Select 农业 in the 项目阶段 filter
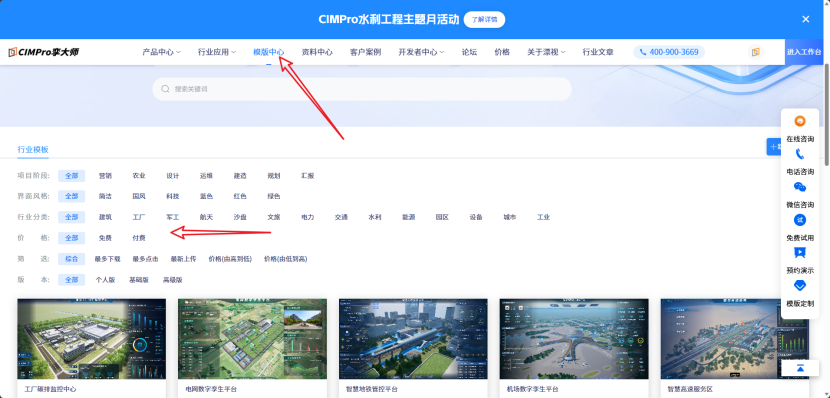Image resolution: width=830 pixels, height=398 pixels. (139, 176)
